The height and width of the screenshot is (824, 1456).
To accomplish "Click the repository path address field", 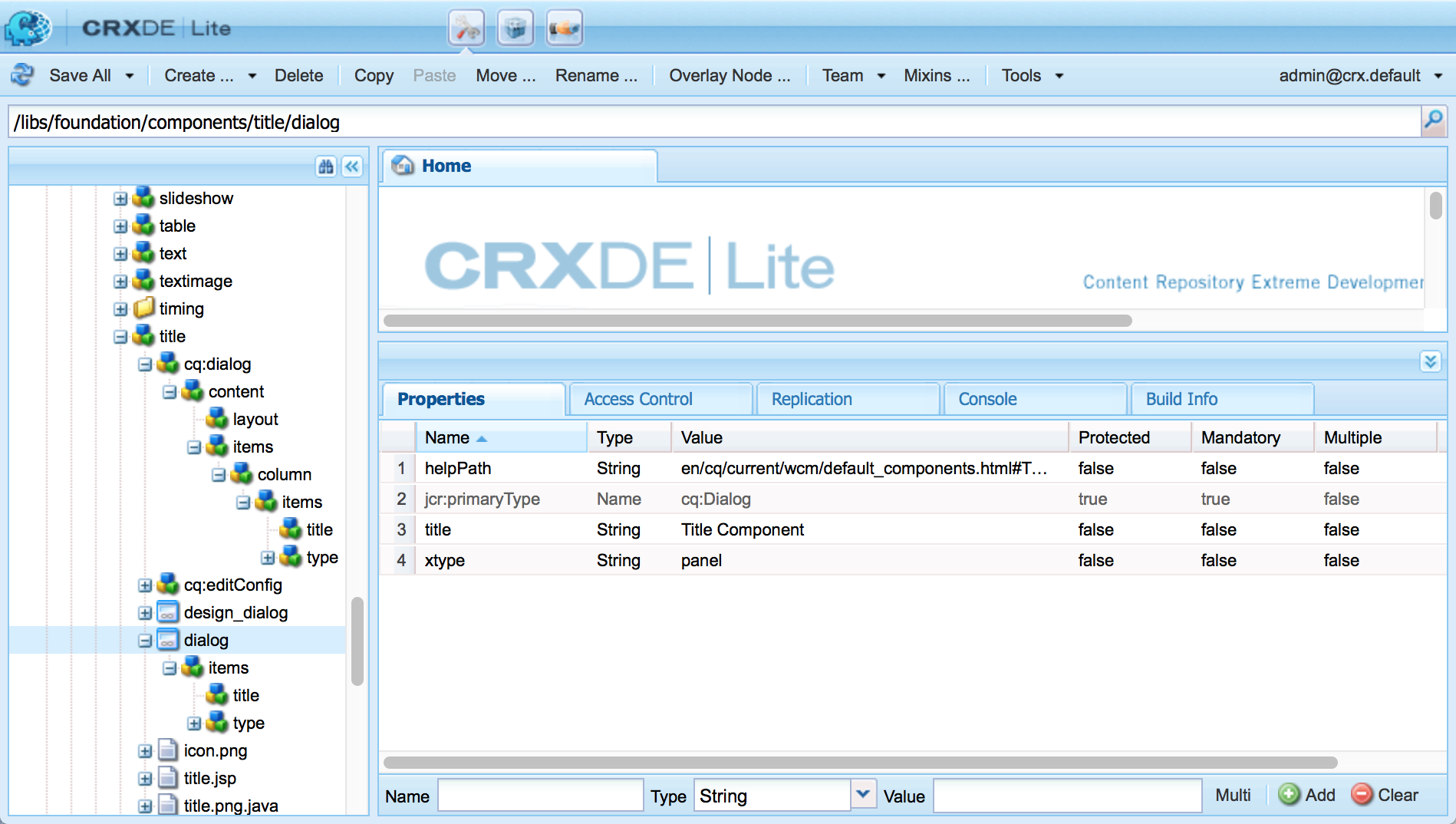I will 715,121.
